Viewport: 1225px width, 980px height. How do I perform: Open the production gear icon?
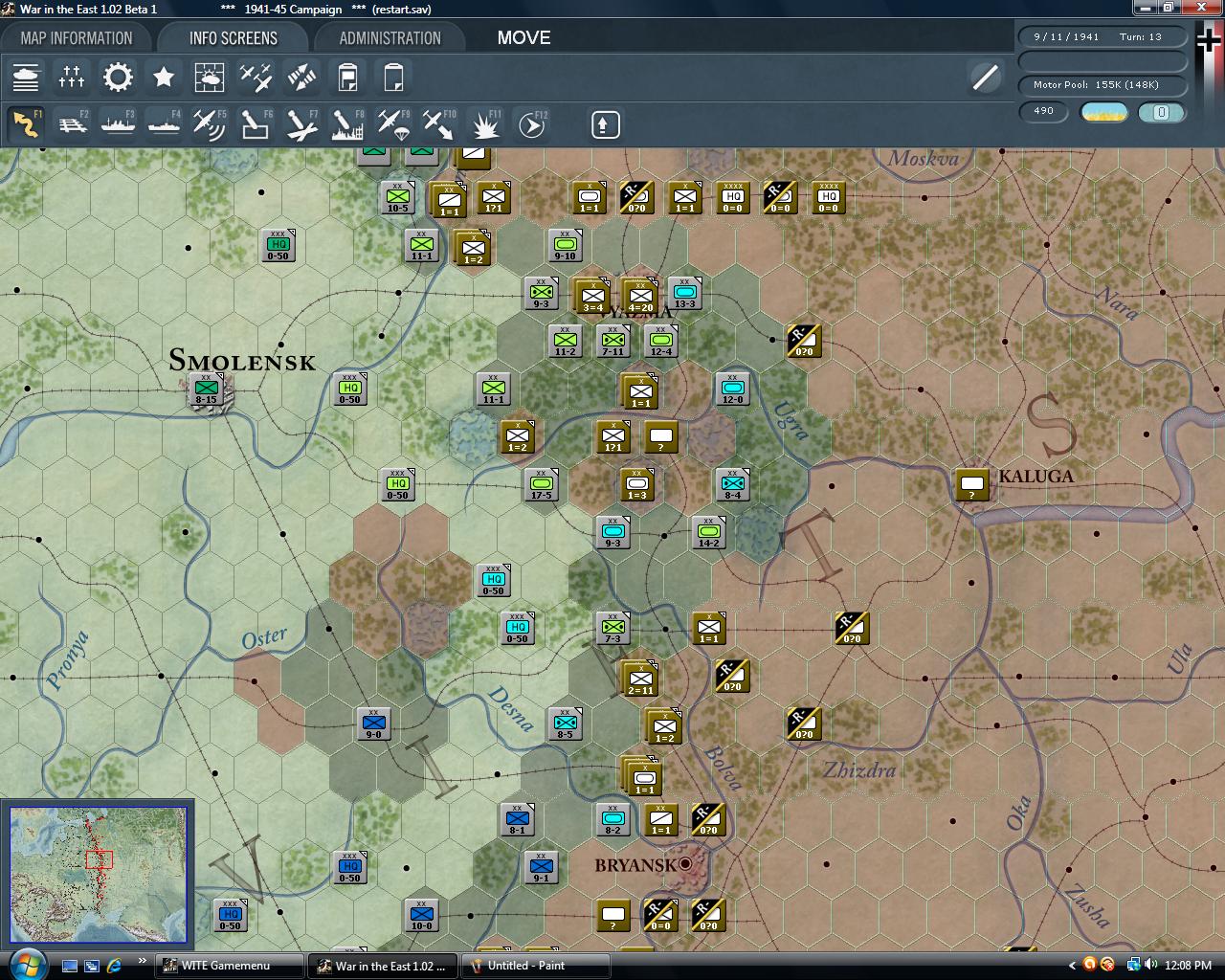(118, 78)
